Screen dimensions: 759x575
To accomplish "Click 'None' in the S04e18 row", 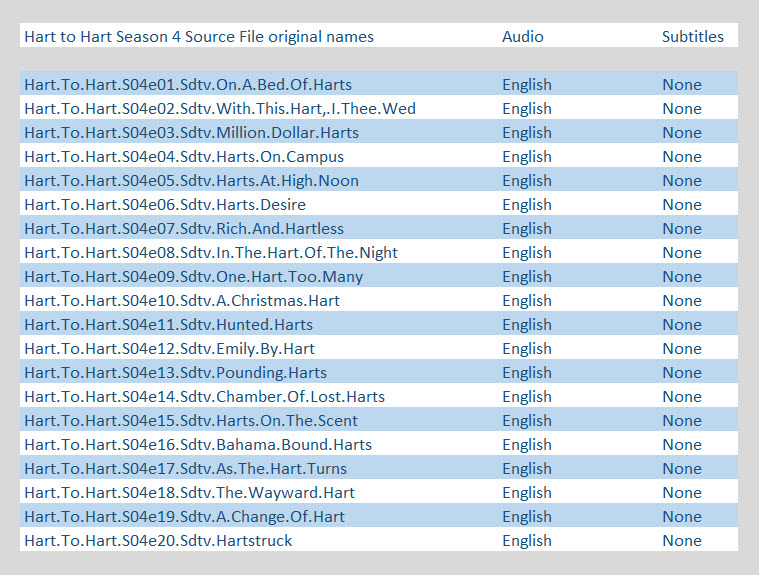I will (682, 493).
